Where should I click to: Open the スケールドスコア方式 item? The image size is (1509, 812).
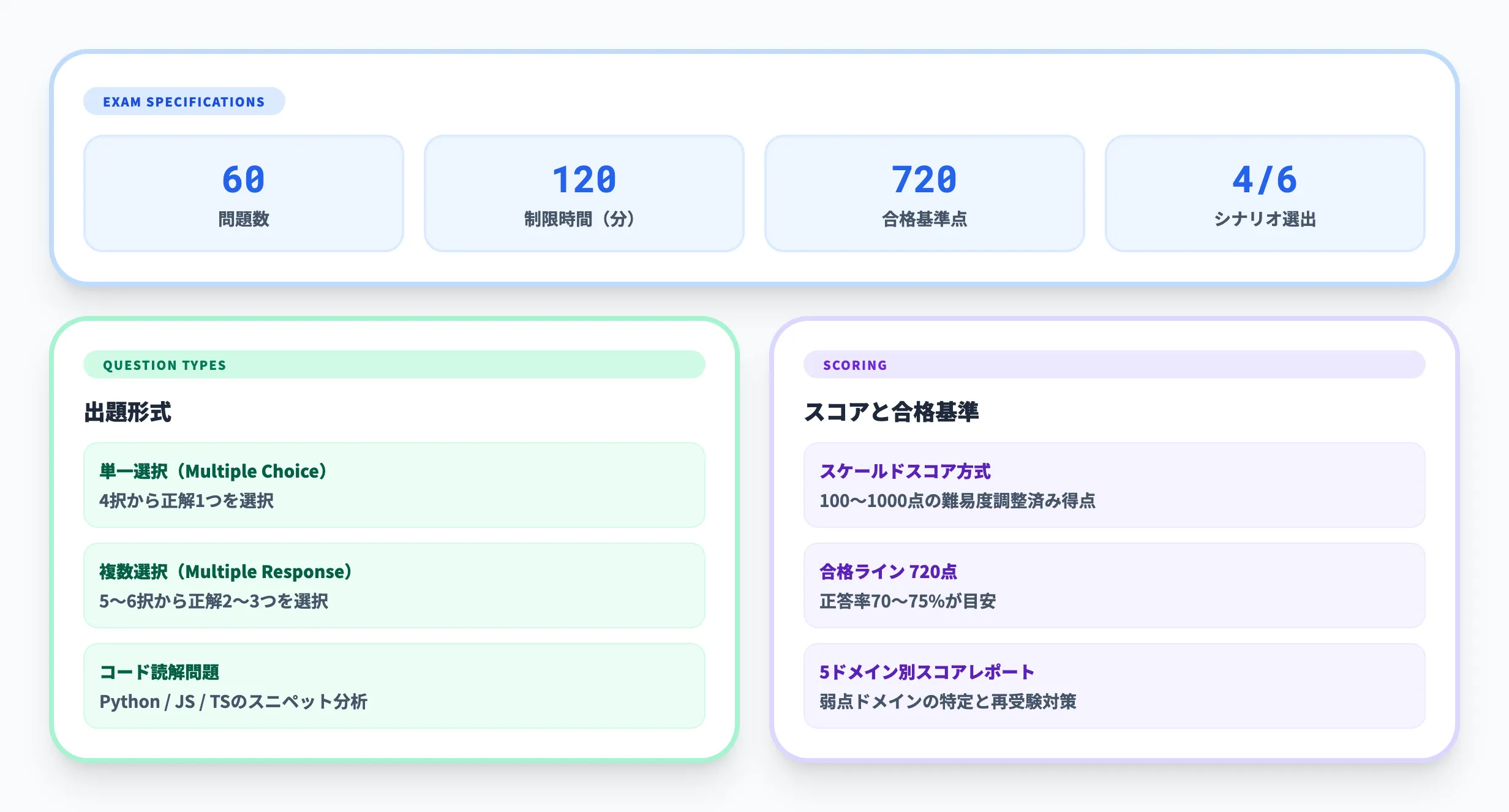coord(1115,485)
